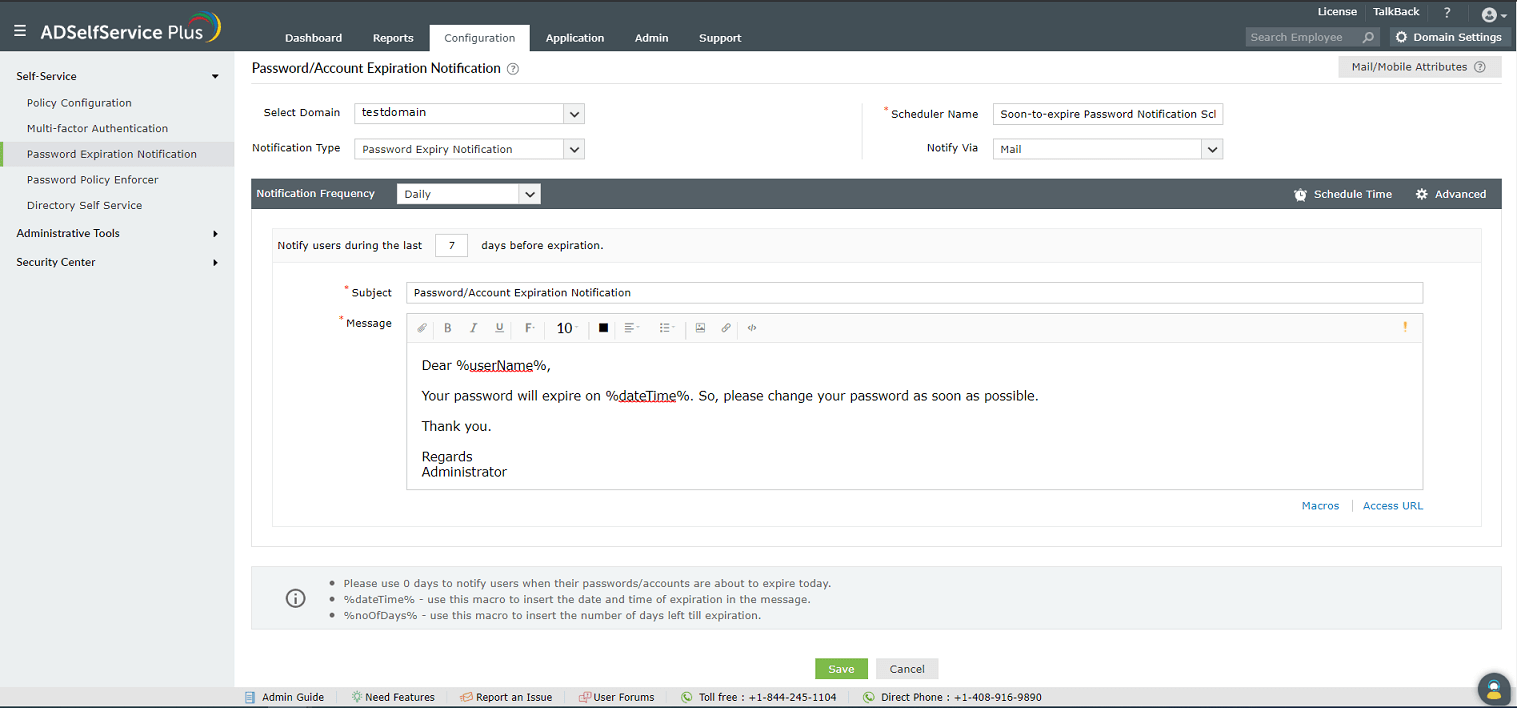Open the black text color swatch
1517x708 pixels.
pos(603,328)
